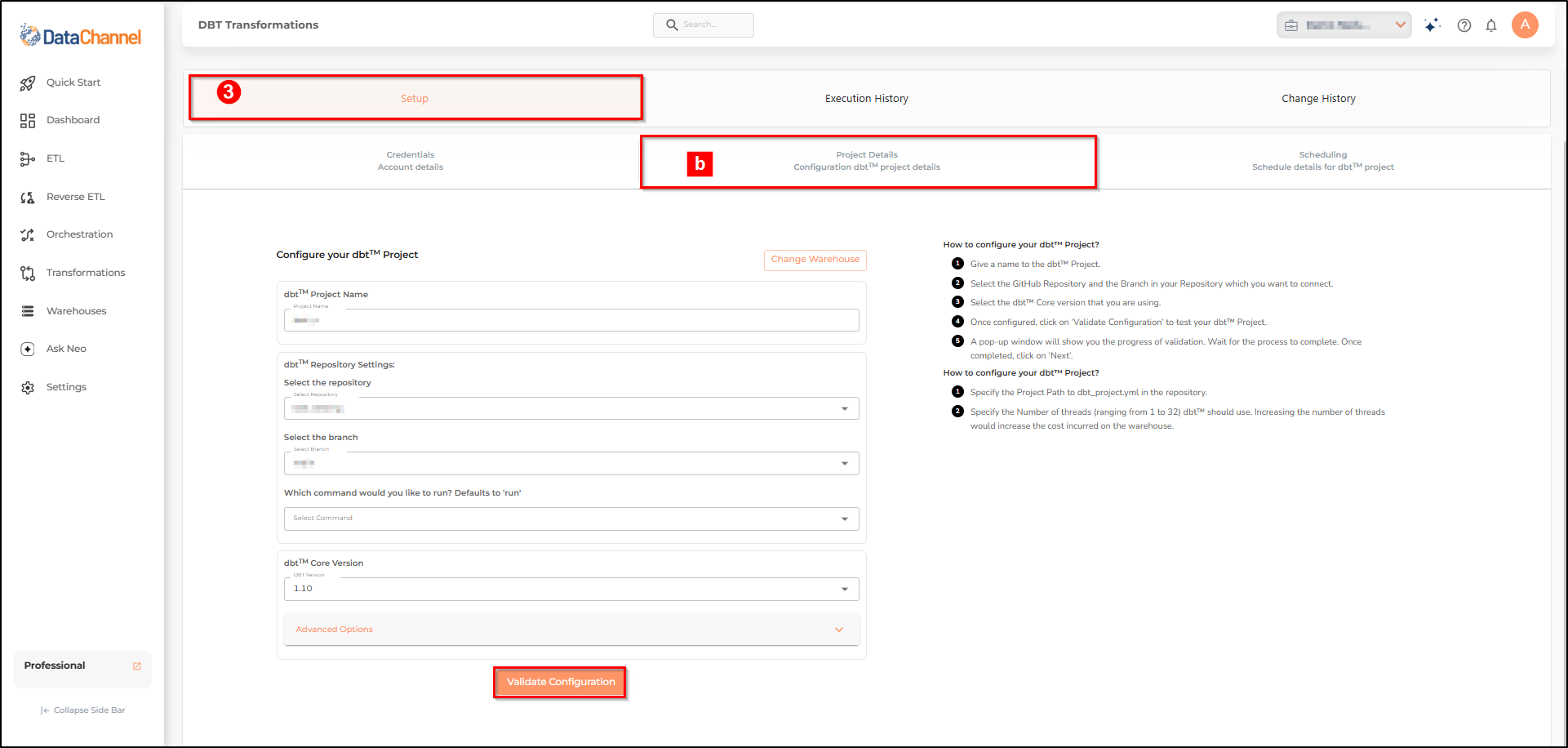Open Dashboard in the sidebar

[73, 120]
